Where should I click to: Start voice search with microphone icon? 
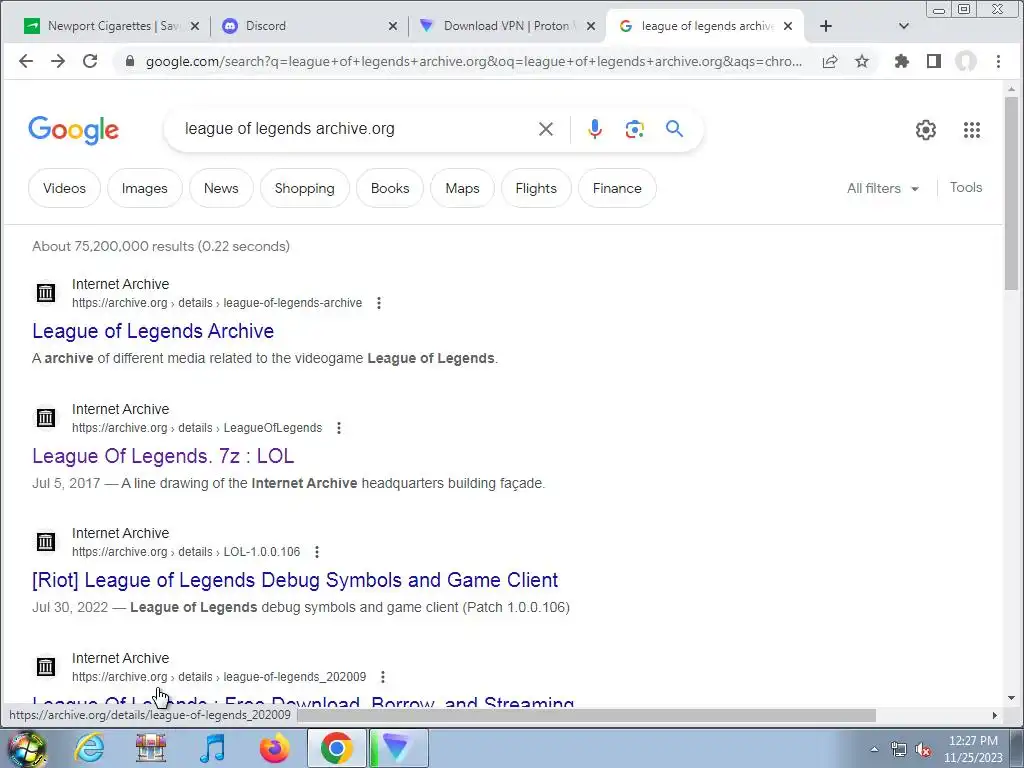click(594, 129)
